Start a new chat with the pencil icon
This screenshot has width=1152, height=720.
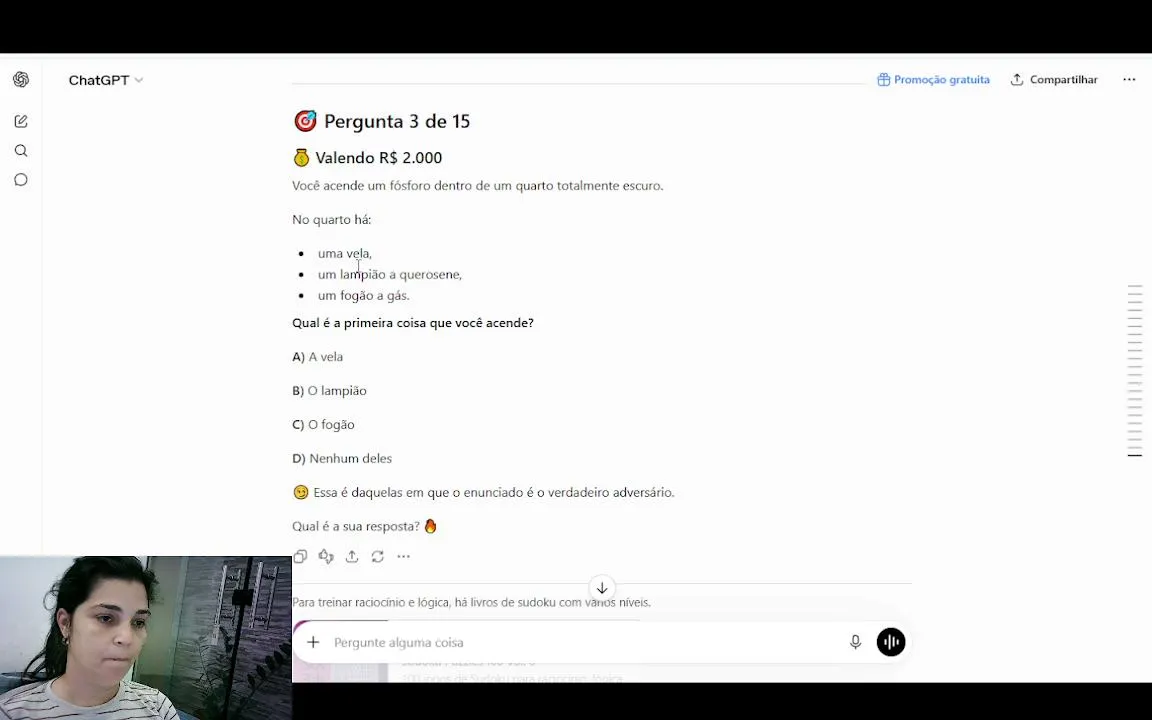(21, 121)
